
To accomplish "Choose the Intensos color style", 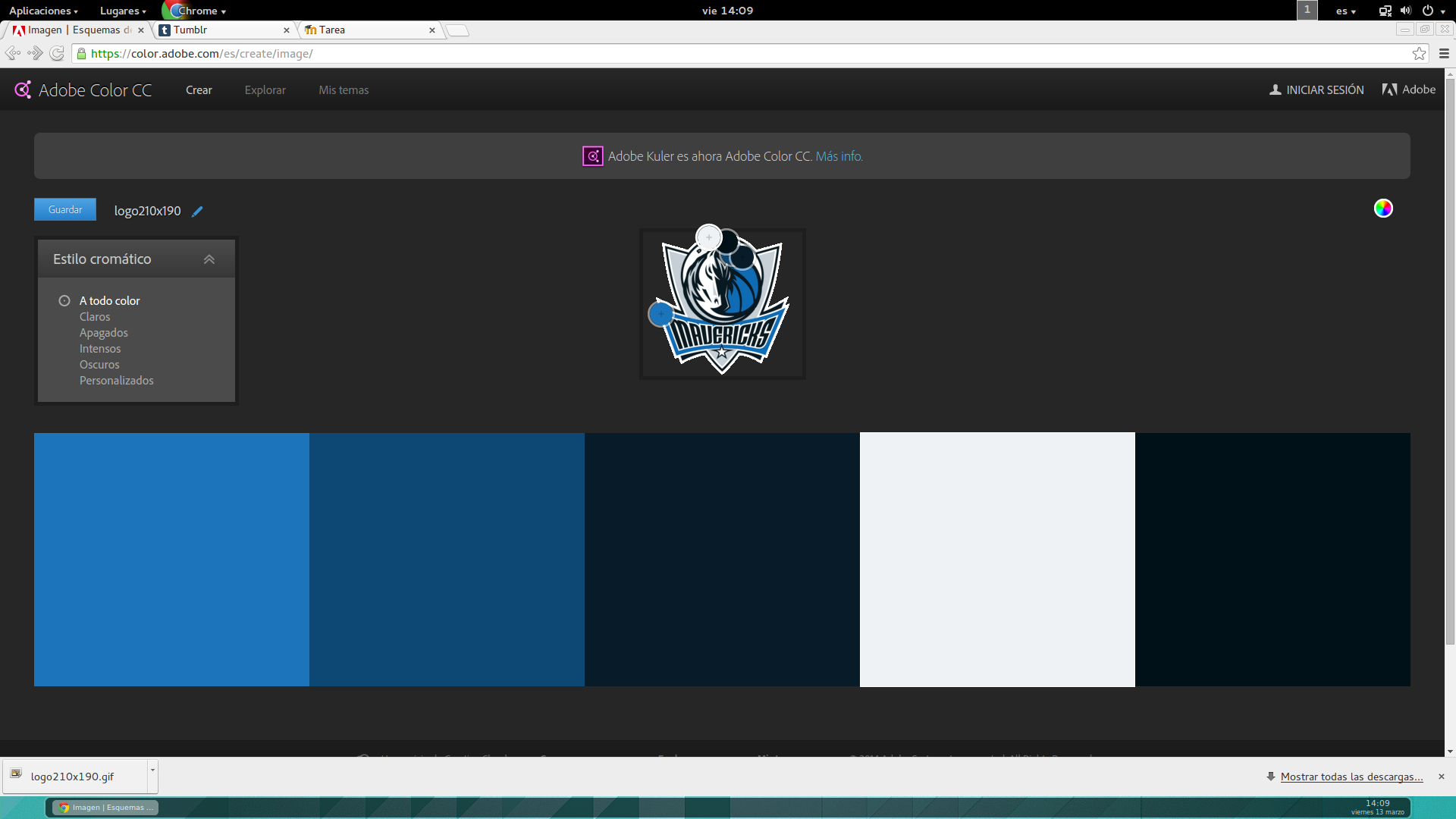I will (100, 349).
